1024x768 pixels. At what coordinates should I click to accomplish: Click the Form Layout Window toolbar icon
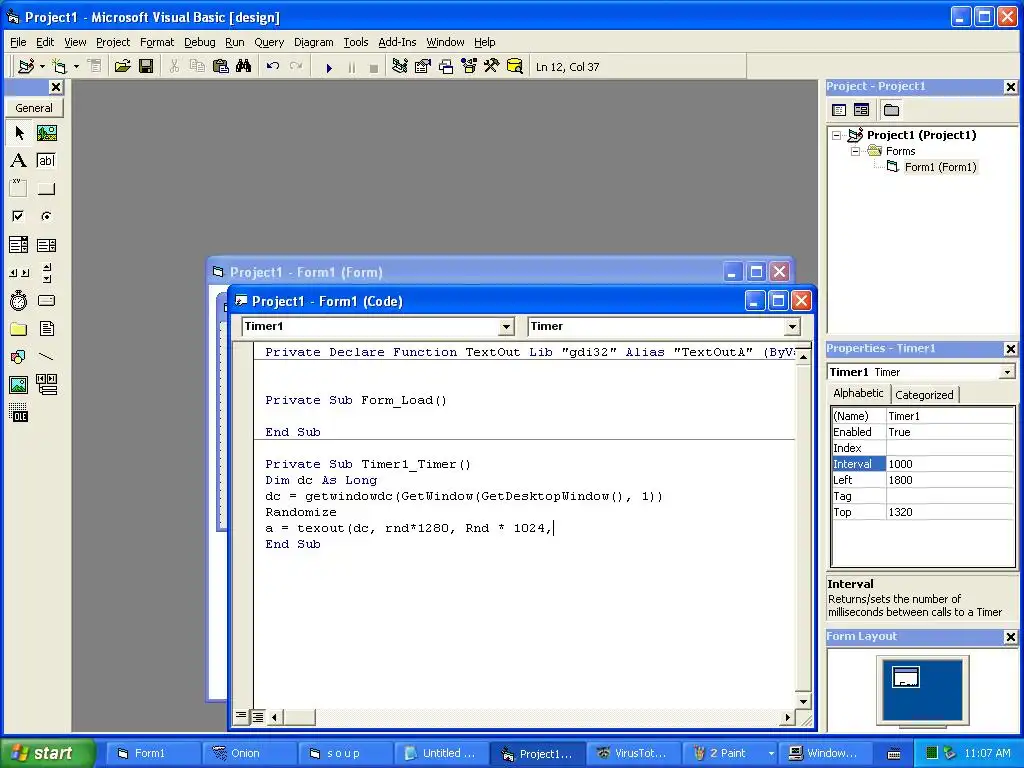[446, 67]
